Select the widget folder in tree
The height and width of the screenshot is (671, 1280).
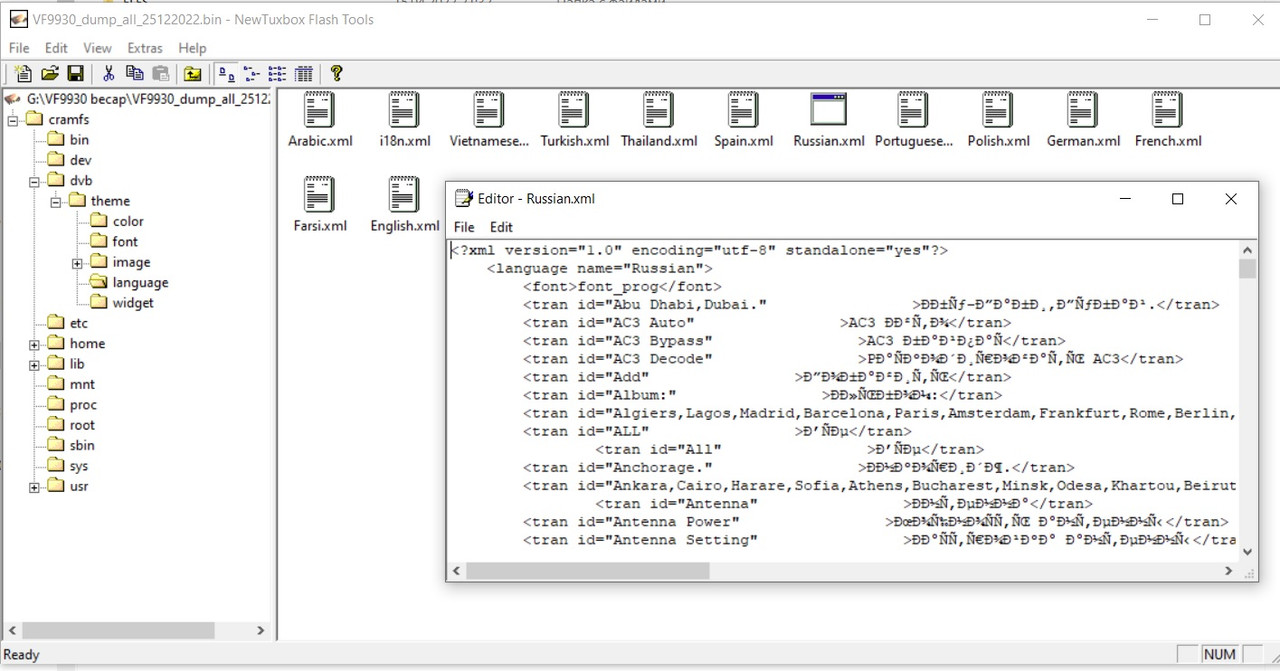[133, 303]
